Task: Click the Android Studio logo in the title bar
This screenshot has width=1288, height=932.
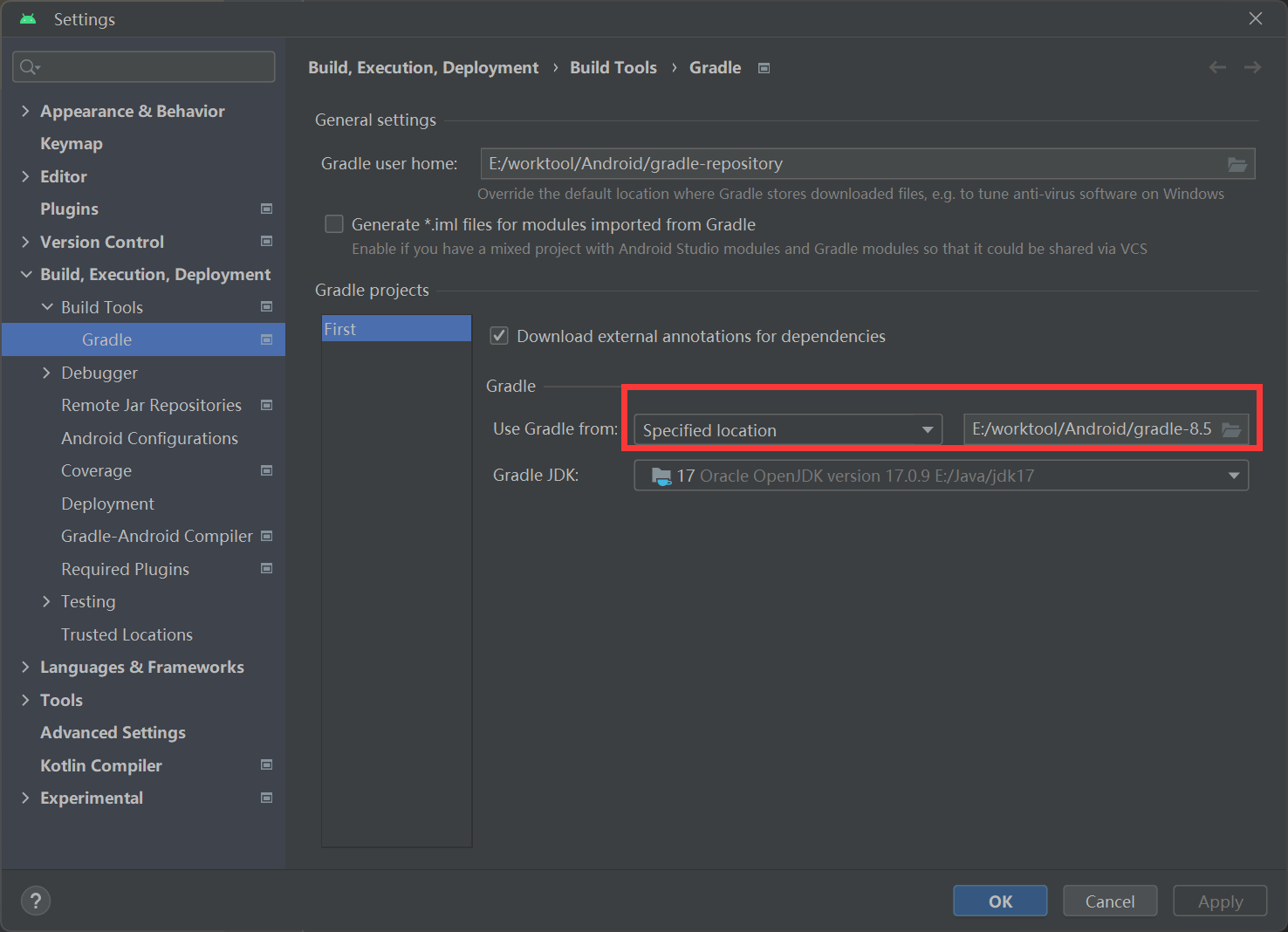Action: click(x=27, y=18)
